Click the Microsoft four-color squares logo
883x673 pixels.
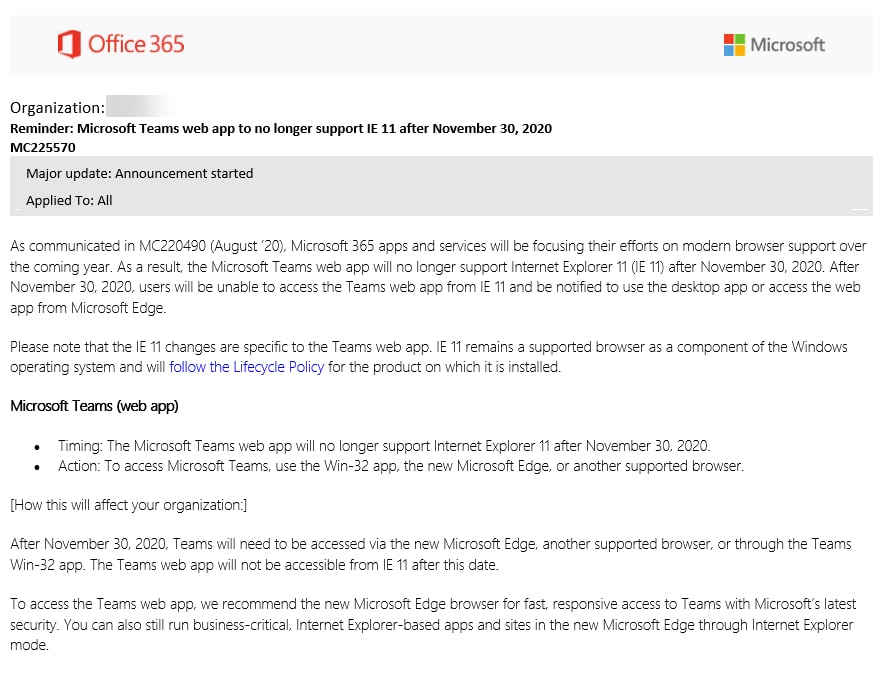pos(734,44)
